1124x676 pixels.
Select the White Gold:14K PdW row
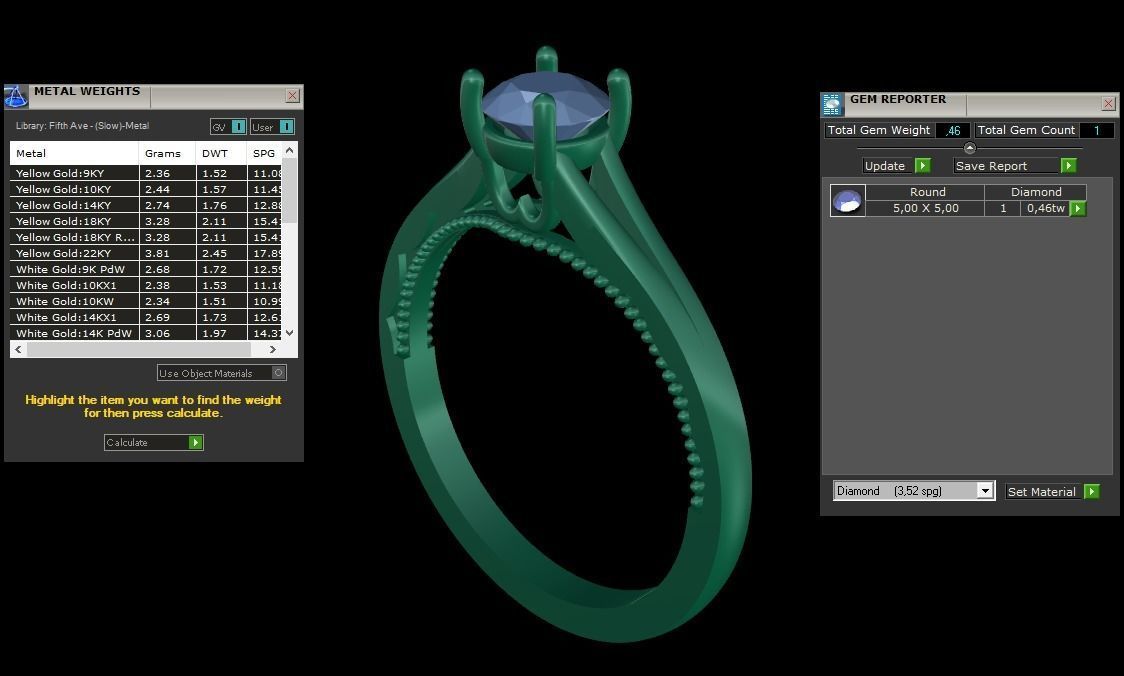tap(146, 333)
